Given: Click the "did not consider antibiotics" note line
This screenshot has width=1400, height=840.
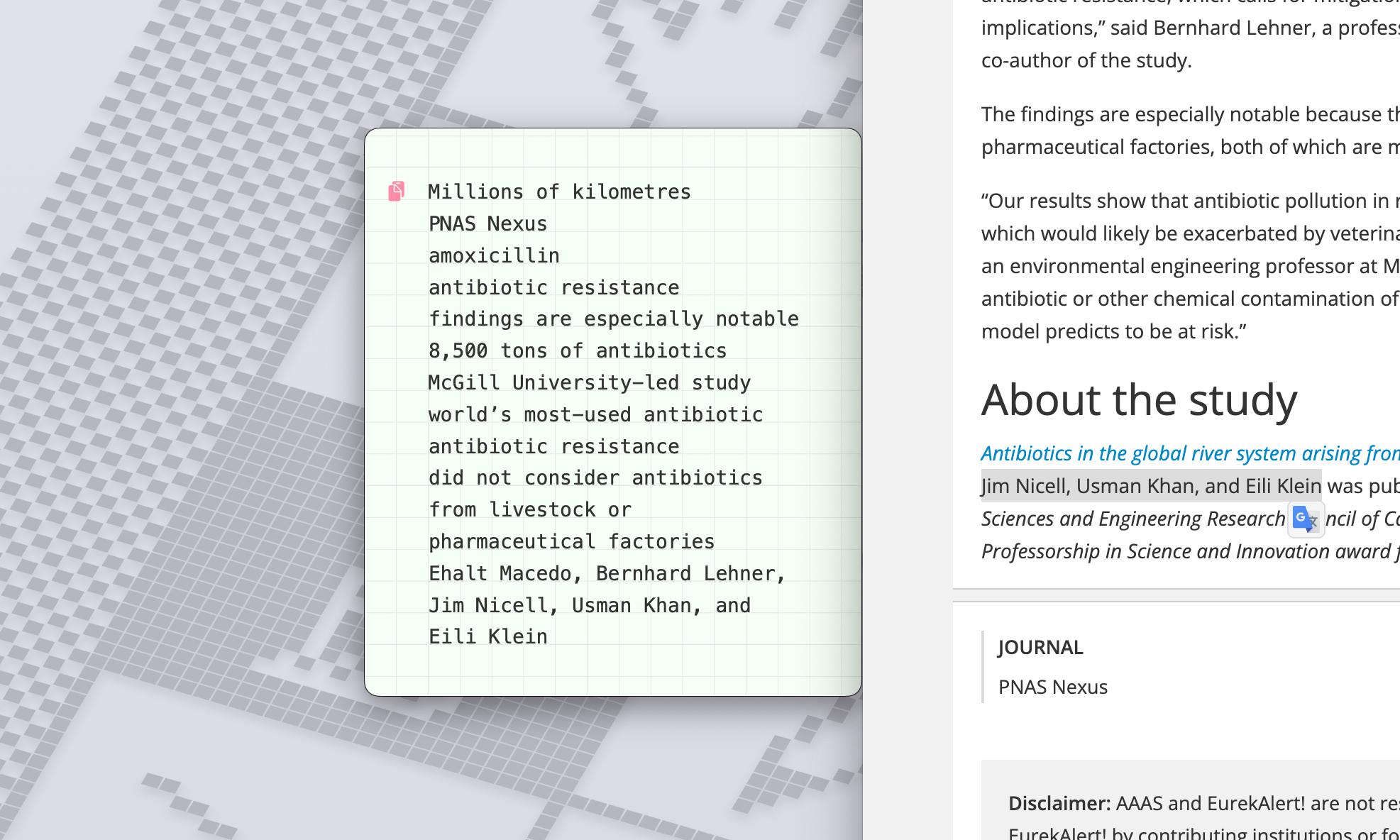Looking at the screenshot, I should tap(595, 477).
